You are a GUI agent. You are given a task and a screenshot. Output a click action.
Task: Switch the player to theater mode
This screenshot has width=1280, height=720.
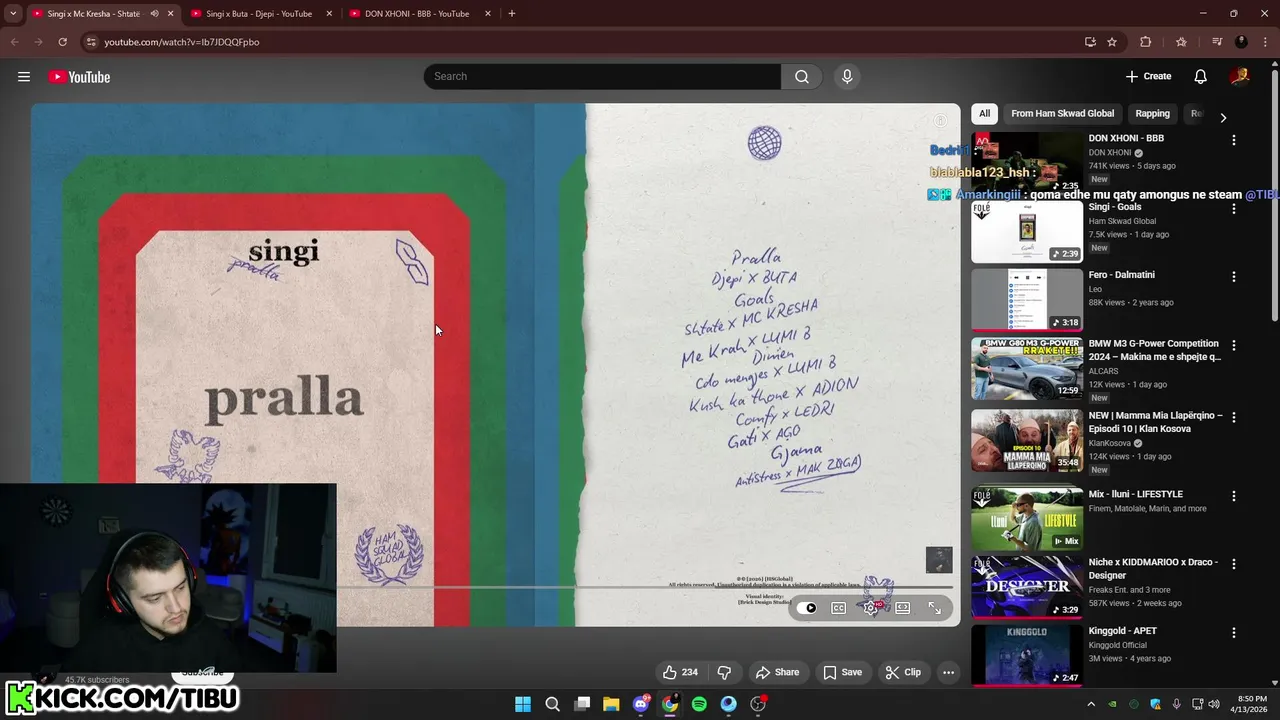903,608
